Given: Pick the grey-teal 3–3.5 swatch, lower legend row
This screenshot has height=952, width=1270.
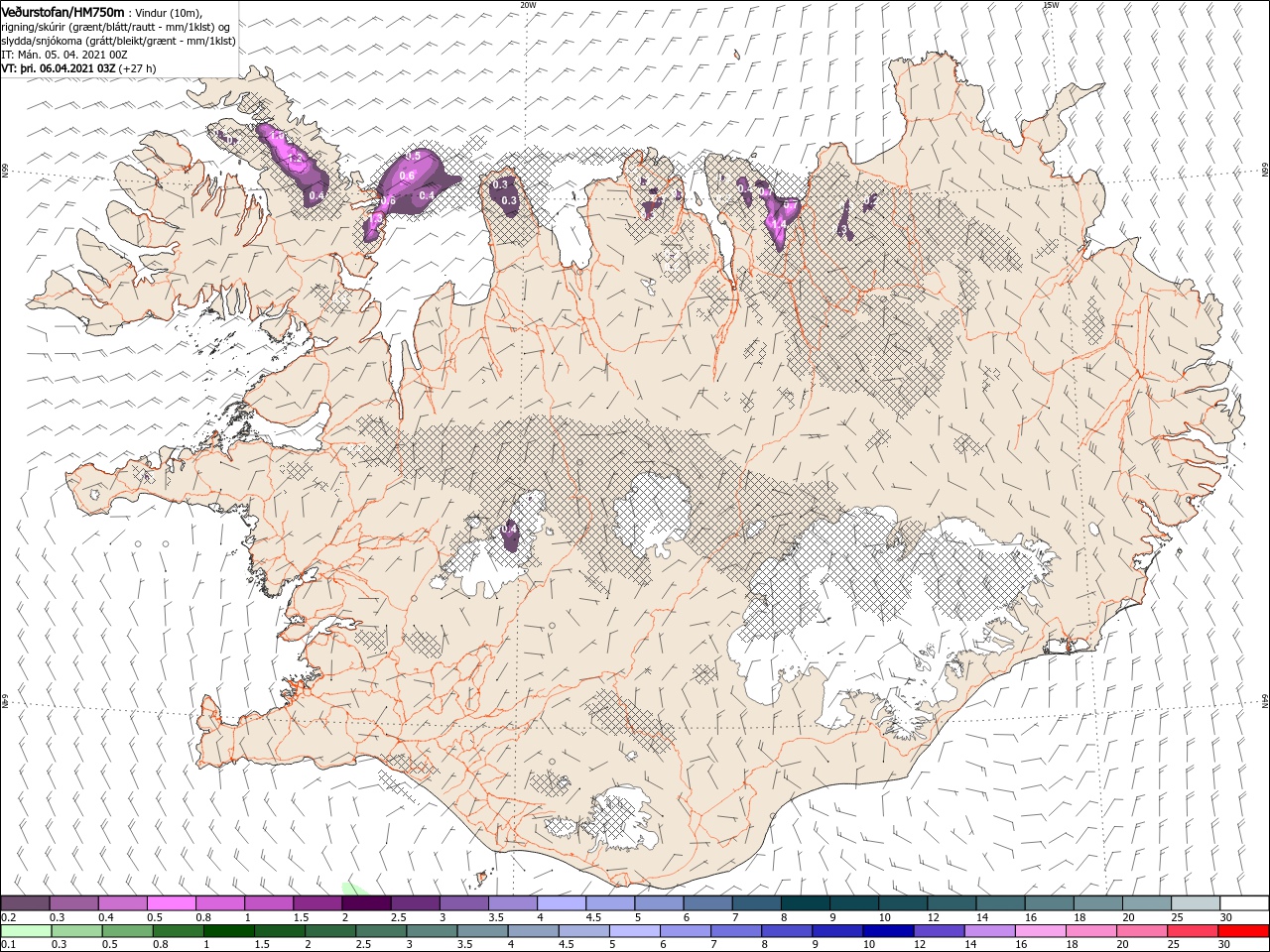Looking at the screenshot, I should (432, 931).
